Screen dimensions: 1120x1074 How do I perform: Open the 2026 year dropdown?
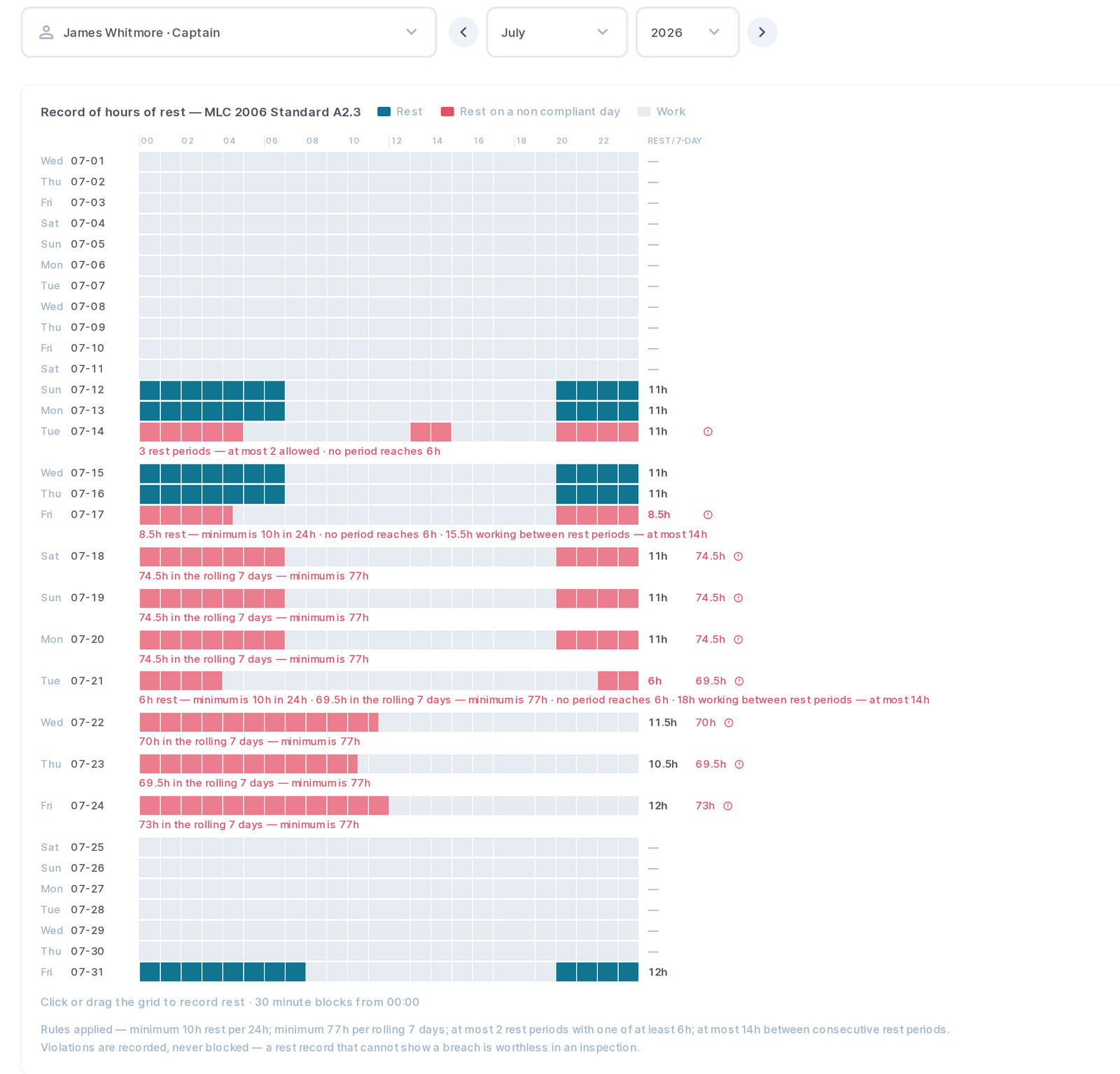(x=687, y=32)
